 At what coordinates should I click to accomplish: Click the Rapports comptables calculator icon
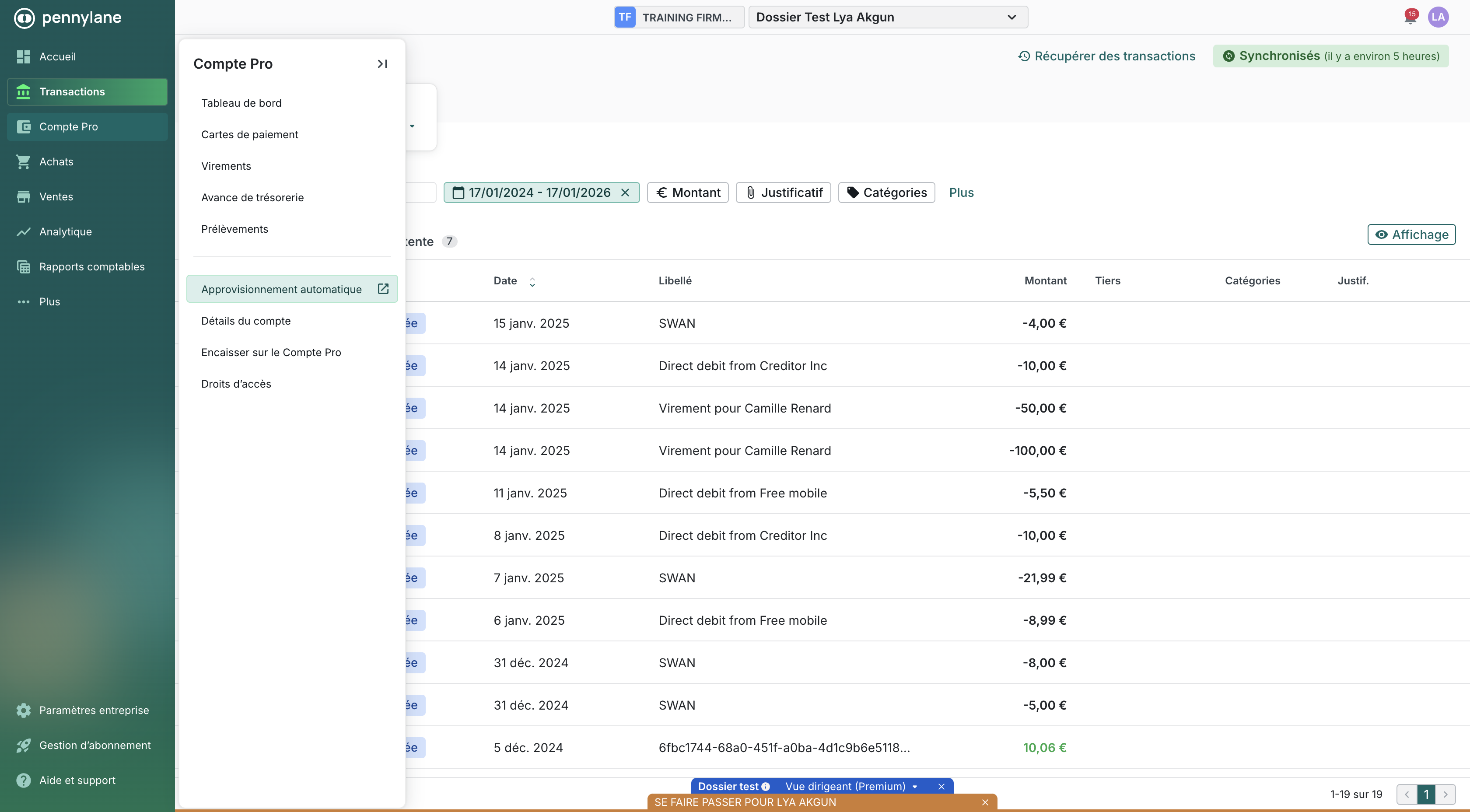pos(23,266)
